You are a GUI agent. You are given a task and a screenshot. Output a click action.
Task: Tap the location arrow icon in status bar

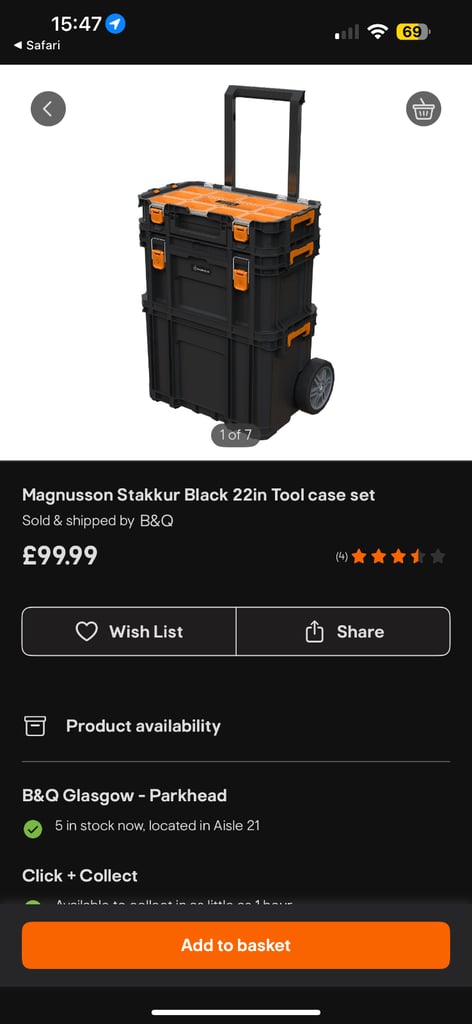point(116,24)
